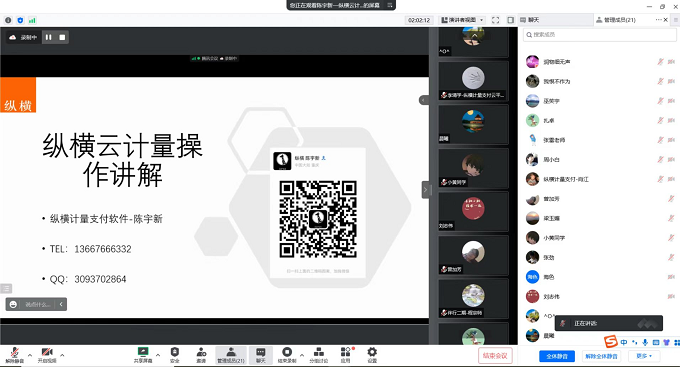Open menu icon in screen-viewing banner

point(390,5)
